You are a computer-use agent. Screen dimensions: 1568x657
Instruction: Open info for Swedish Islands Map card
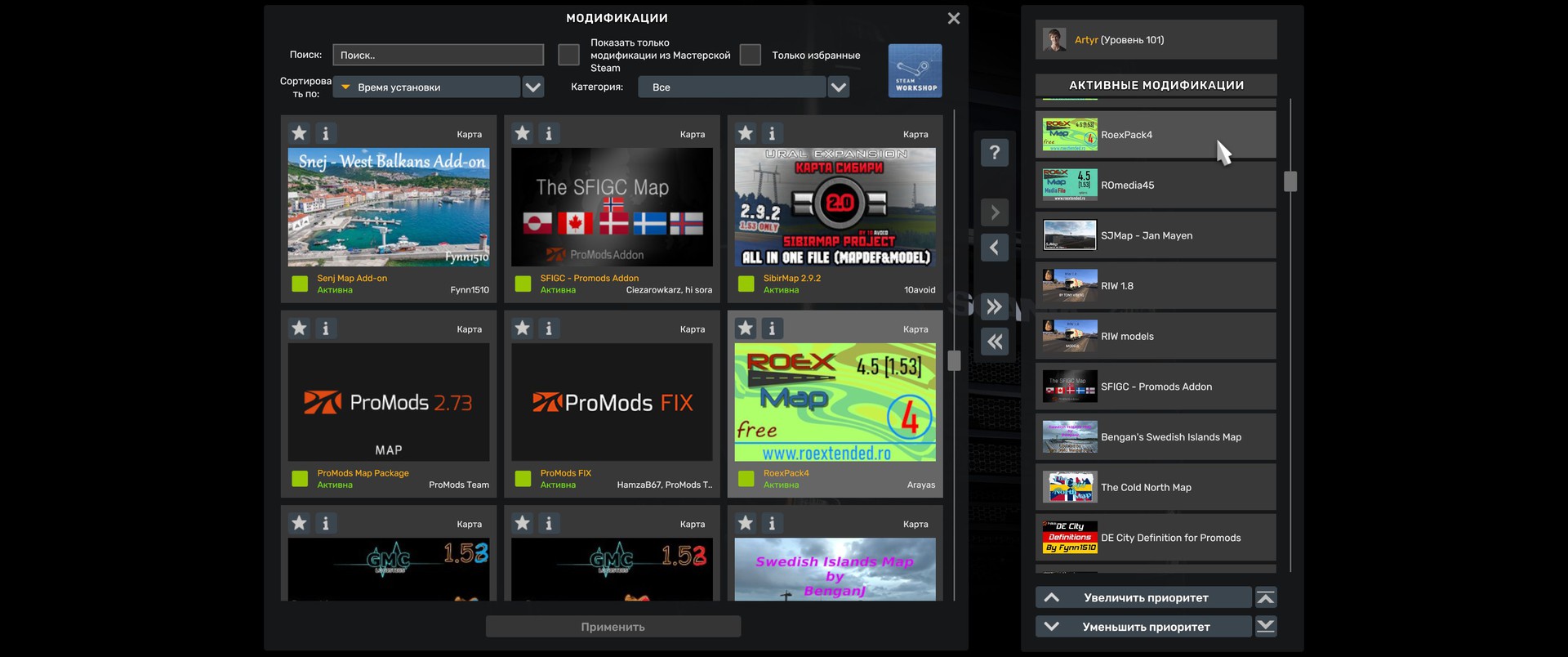tap(772, 523)
